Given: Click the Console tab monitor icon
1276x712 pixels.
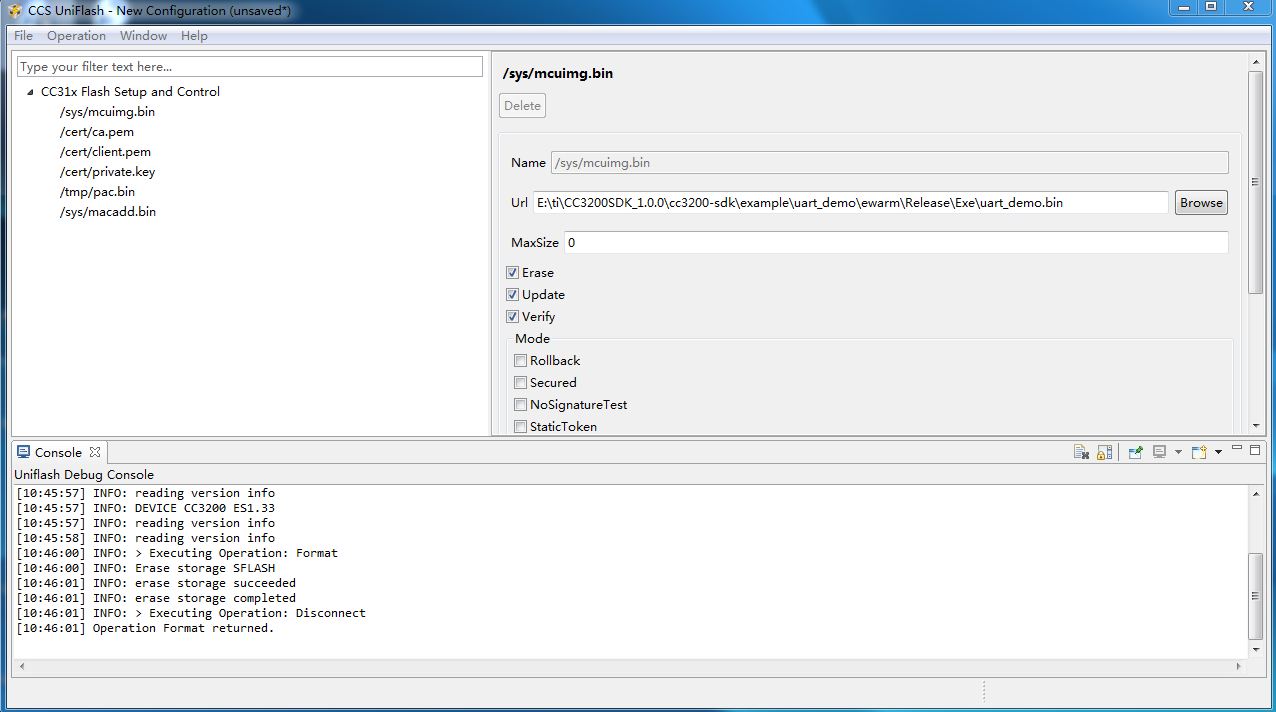Looking at the screenshot, I should tap(24, 452).
